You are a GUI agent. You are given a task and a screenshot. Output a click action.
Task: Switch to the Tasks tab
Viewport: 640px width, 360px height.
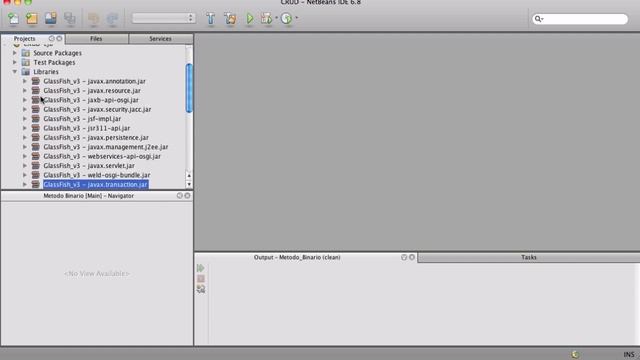[529, 258]
